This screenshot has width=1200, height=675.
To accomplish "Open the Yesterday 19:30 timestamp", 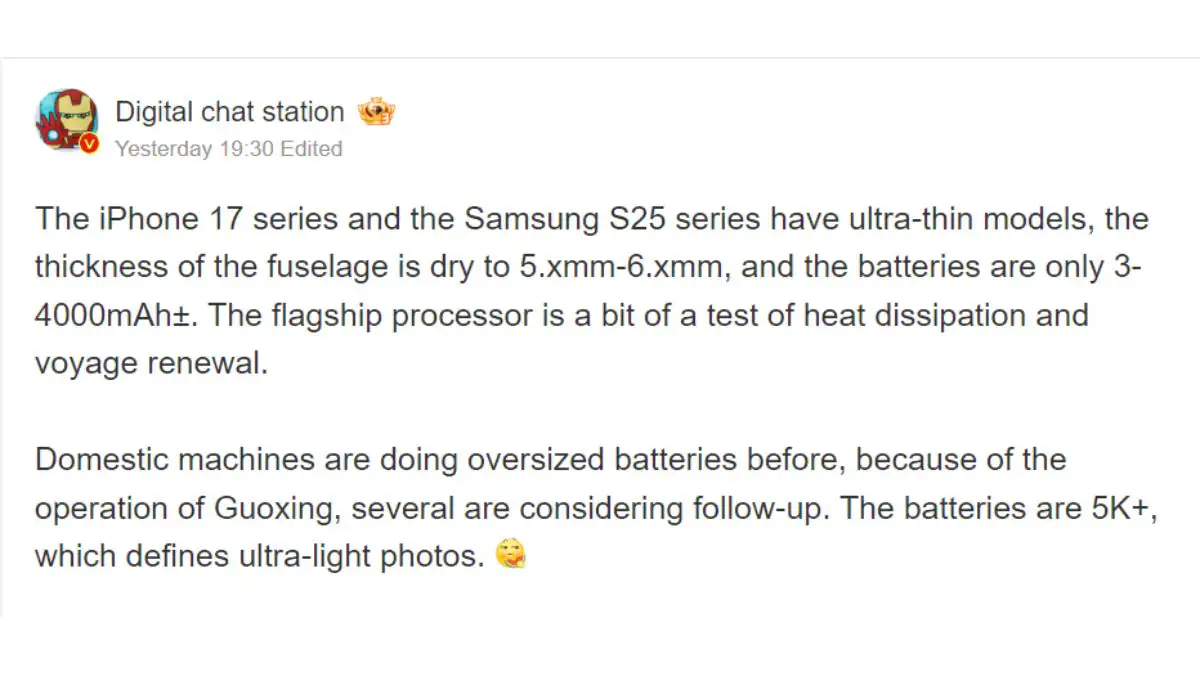I will coord(194,149).
